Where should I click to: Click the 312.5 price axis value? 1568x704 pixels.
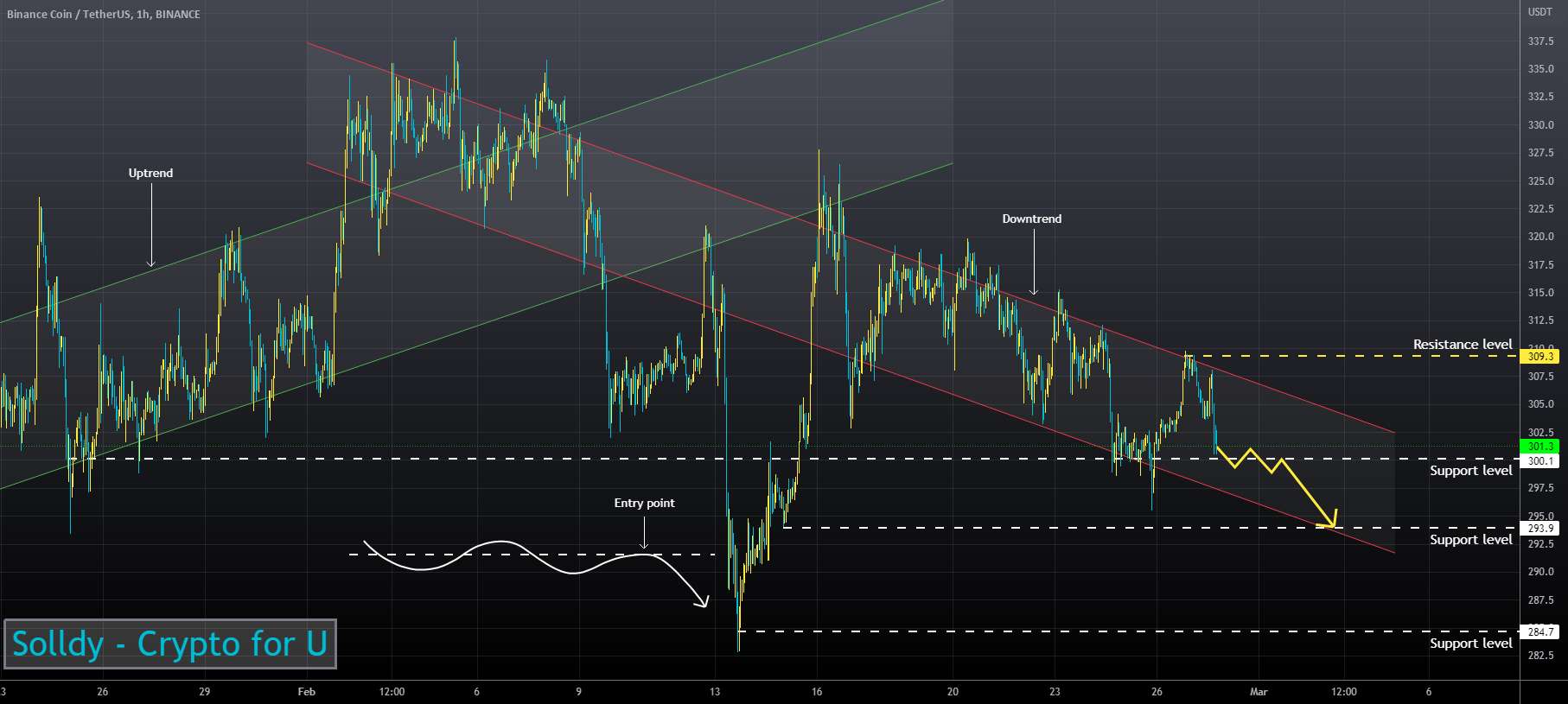pos(1541,320)
